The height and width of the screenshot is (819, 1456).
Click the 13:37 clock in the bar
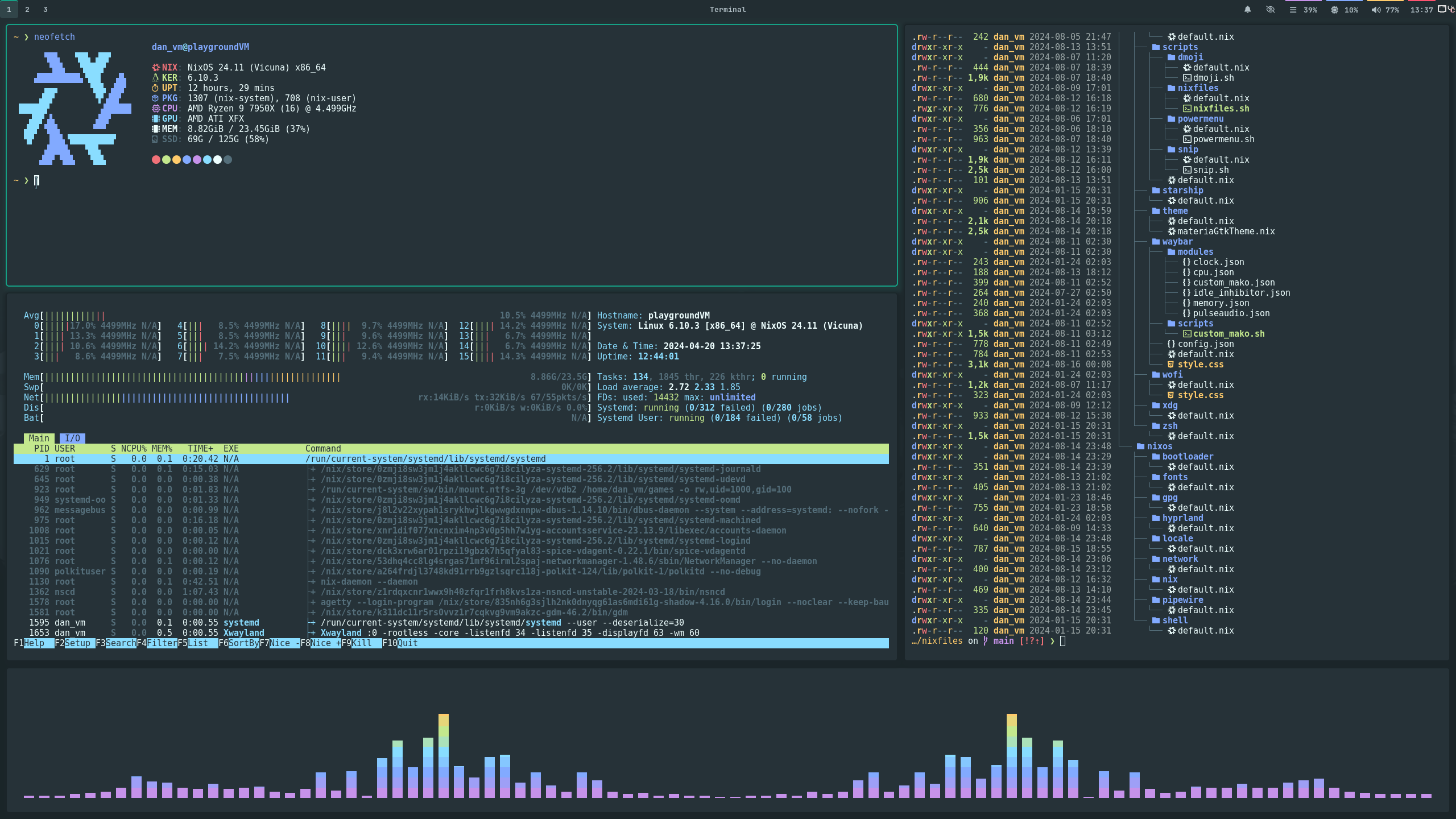(x=1421, y=10)
